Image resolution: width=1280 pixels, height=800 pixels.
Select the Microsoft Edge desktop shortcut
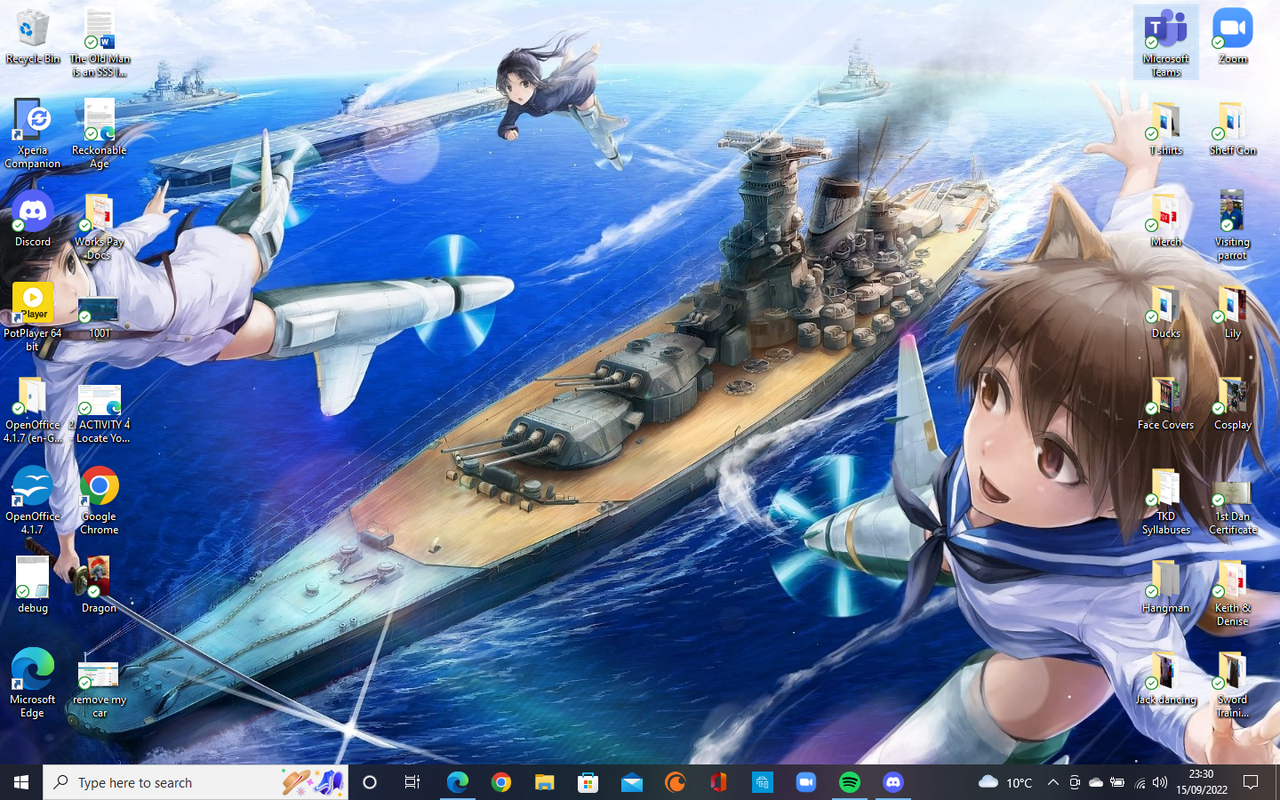click(x=33, y=683)
